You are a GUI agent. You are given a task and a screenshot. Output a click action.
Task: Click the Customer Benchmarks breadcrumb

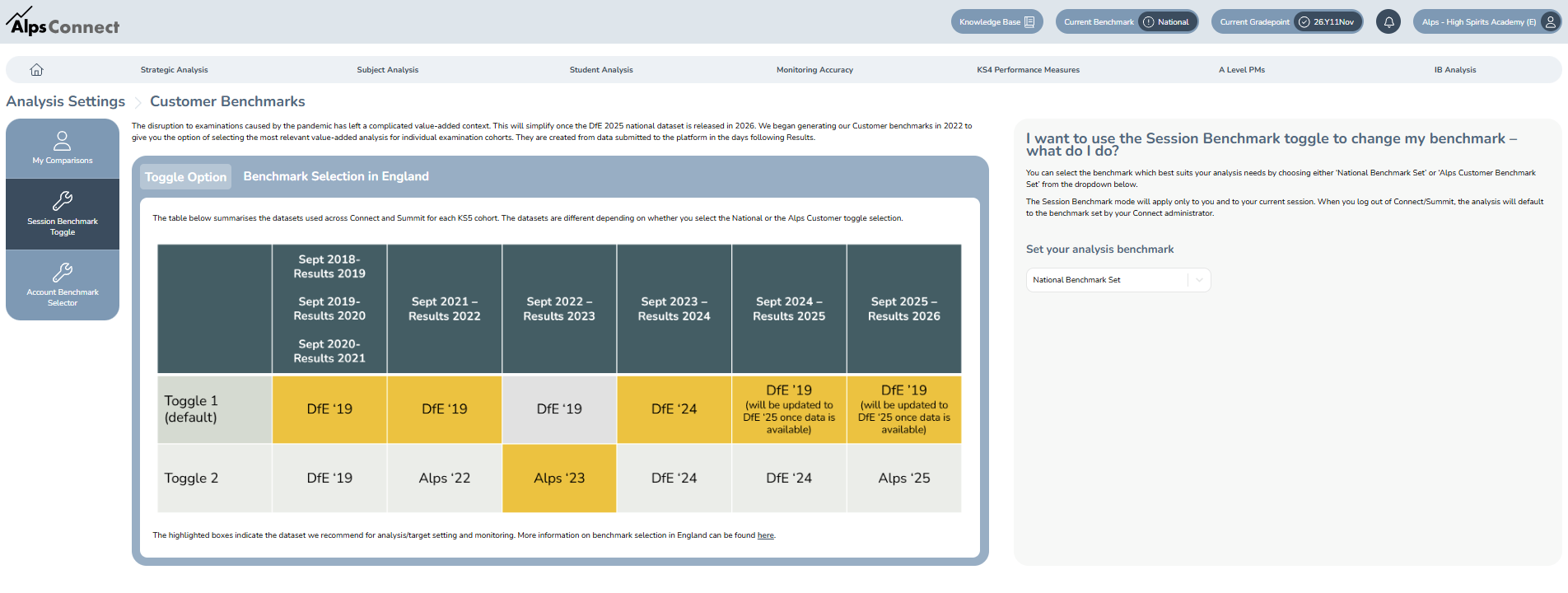tap(227, 101)
